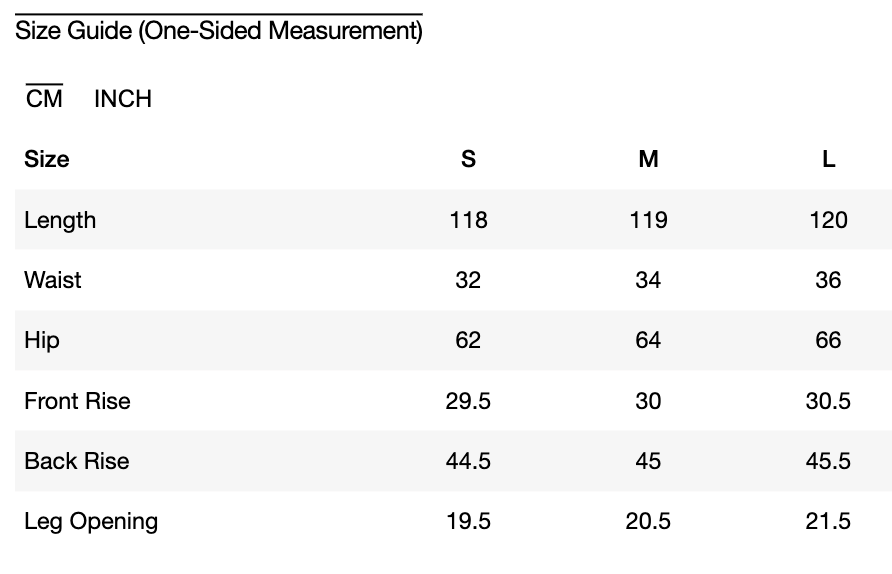Screen dimensions: 892x574
Task: Click the Front Rise row label
Action: pos(77,401)
